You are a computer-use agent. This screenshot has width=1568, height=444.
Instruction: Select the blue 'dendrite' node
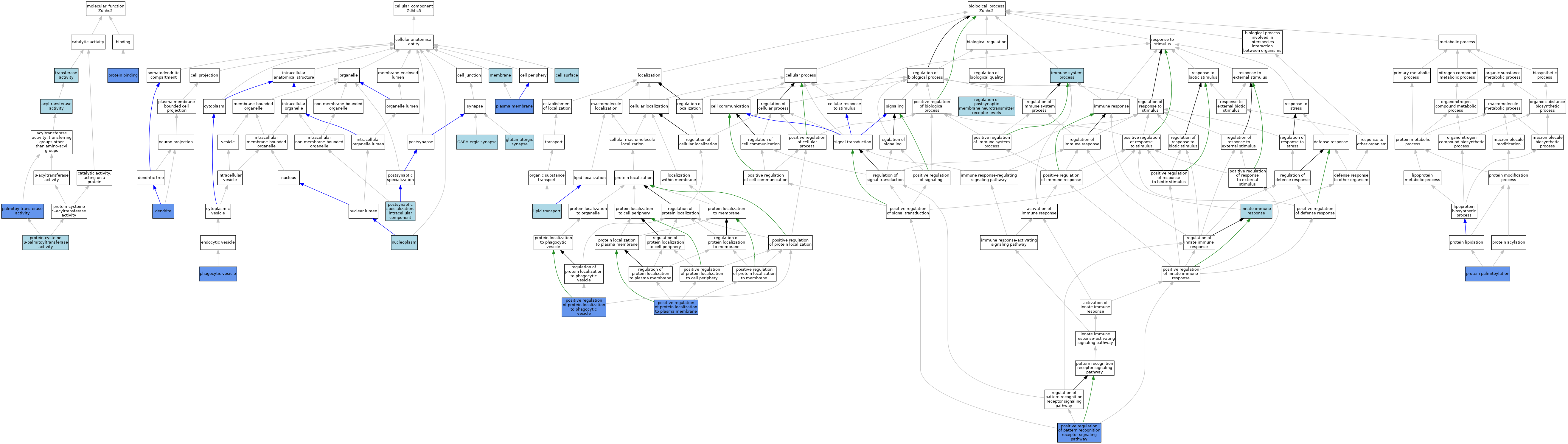point(163,211)
